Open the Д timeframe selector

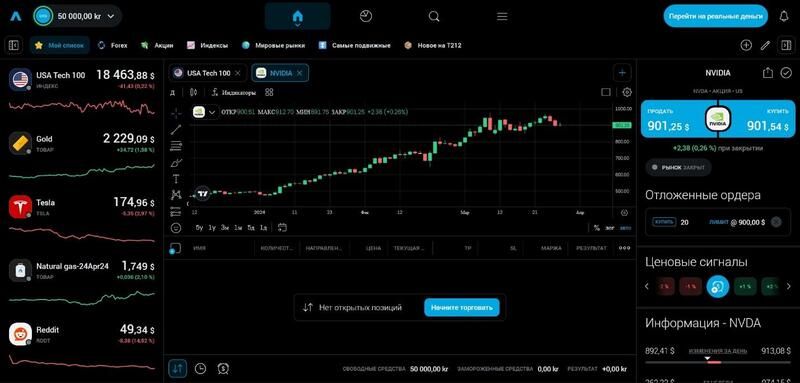point(172,92)
